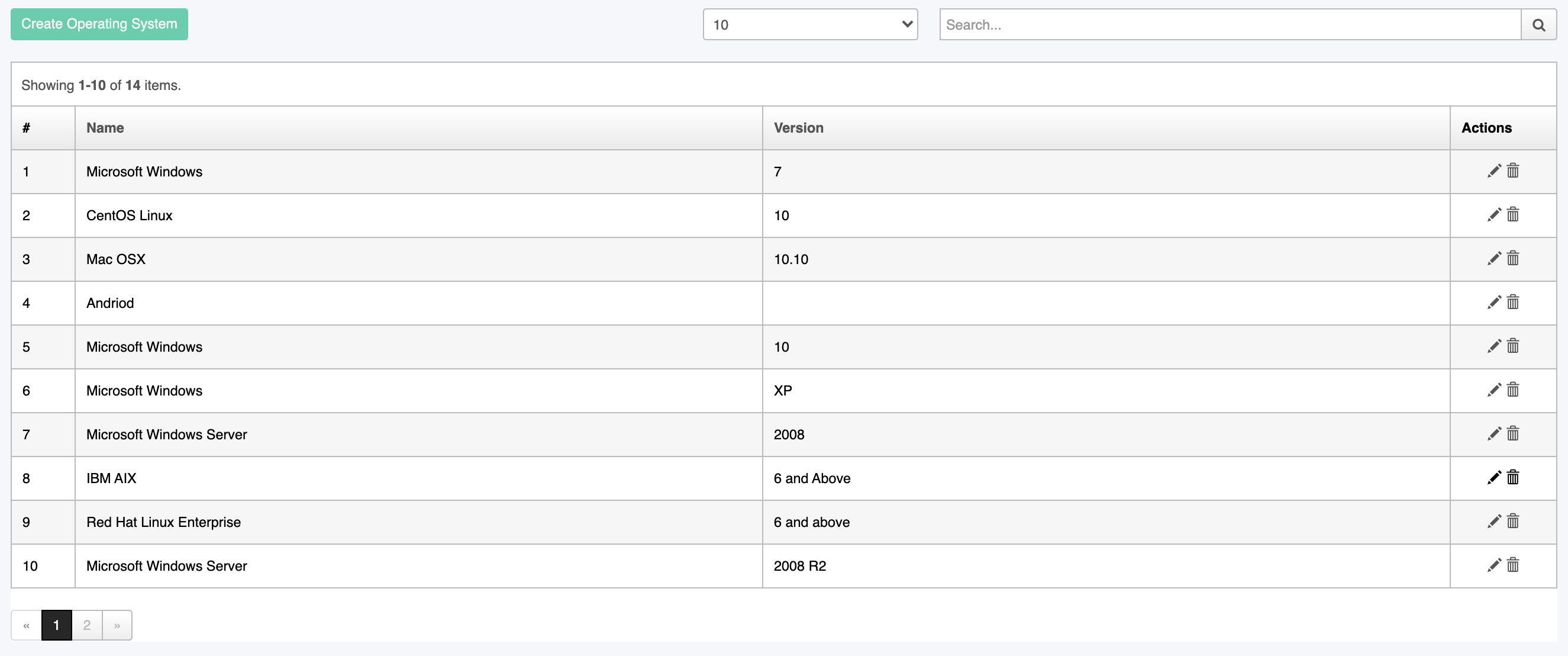This screenshot has height=656, width=1568.
Task: Delete the Microsoft Windows XP entry
Action: click(x=1512, y=390)
